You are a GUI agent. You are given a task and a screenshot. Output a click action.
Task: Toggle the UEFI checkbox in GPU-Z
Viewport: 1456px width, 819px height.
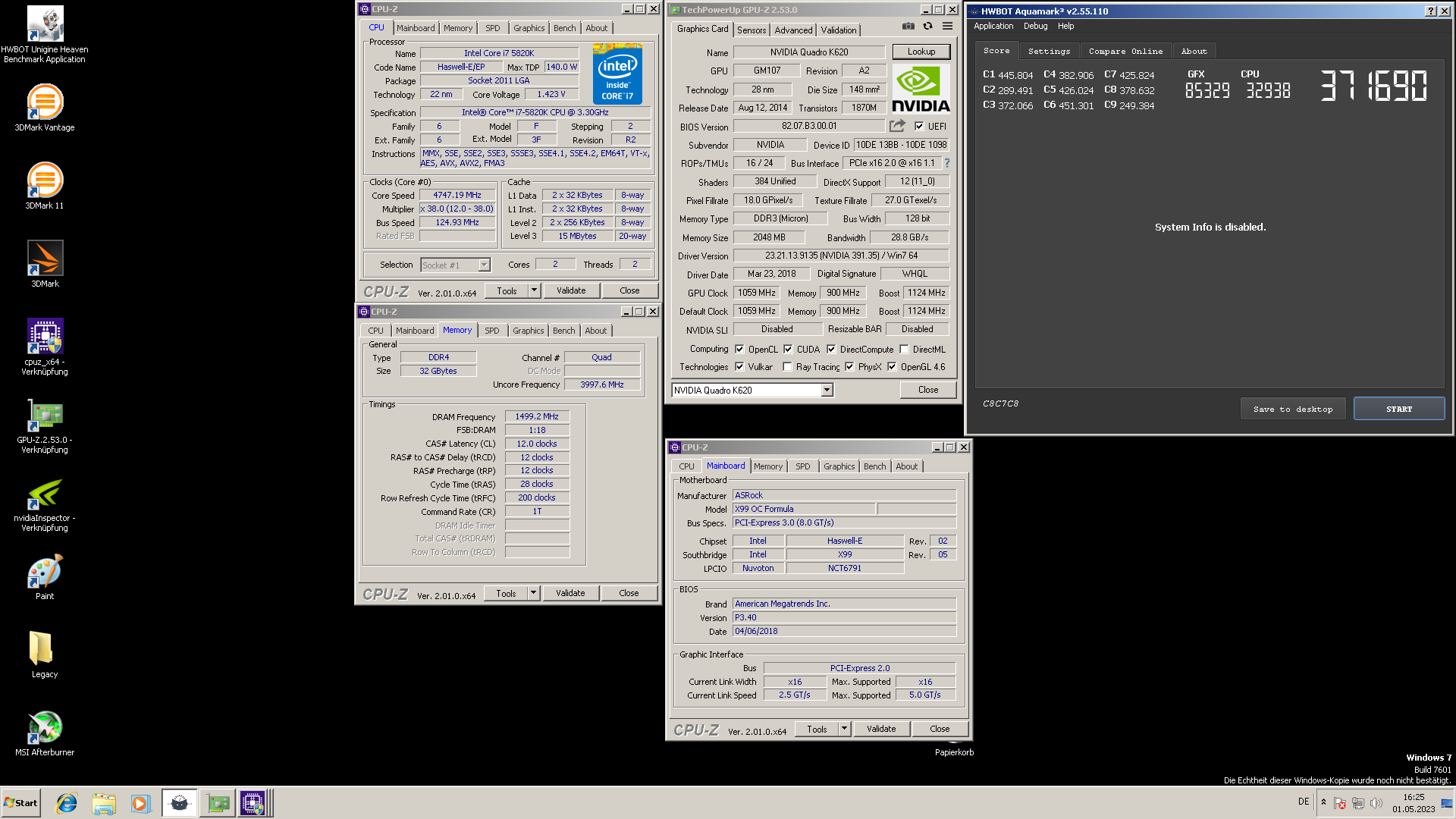[919, 127]
